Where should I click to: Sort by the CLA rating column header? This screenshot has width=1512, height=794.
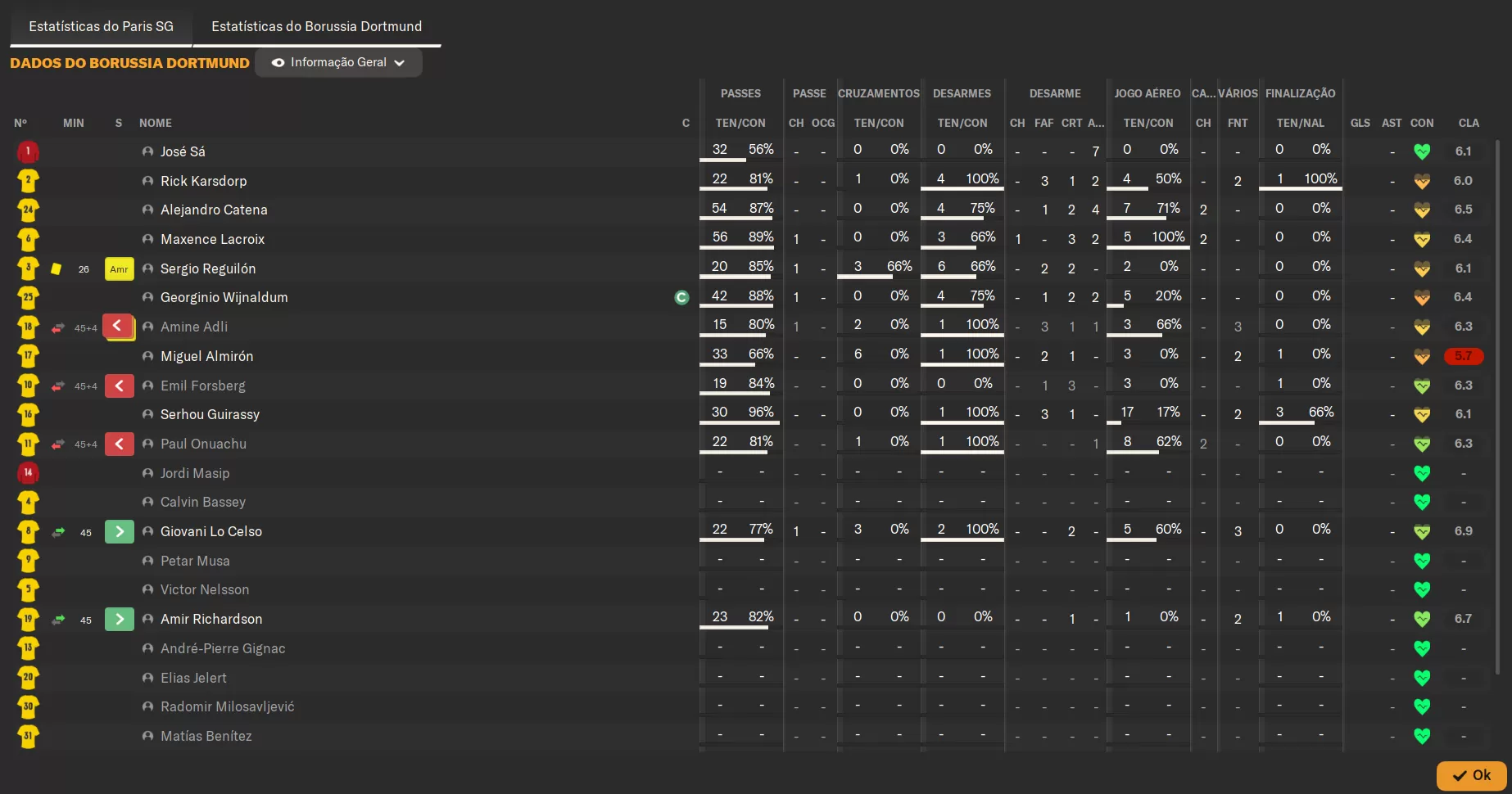(1469, 123)
